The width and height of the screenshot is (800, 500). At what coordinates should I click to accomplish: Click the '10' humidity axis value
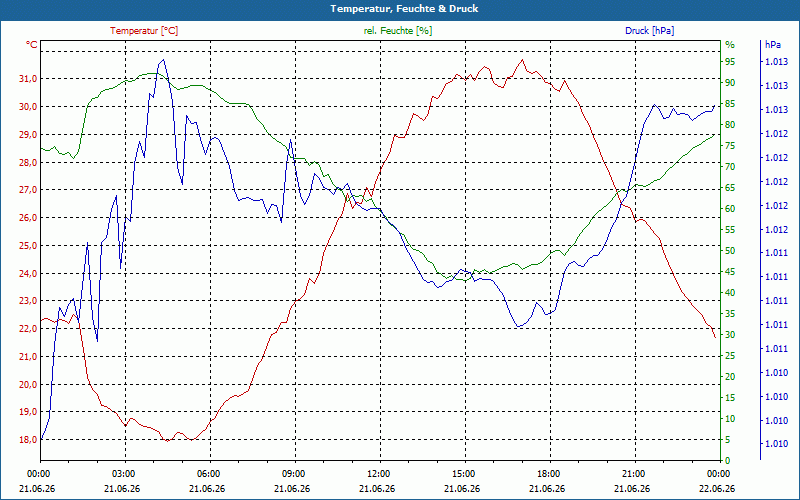pos(730,419)
